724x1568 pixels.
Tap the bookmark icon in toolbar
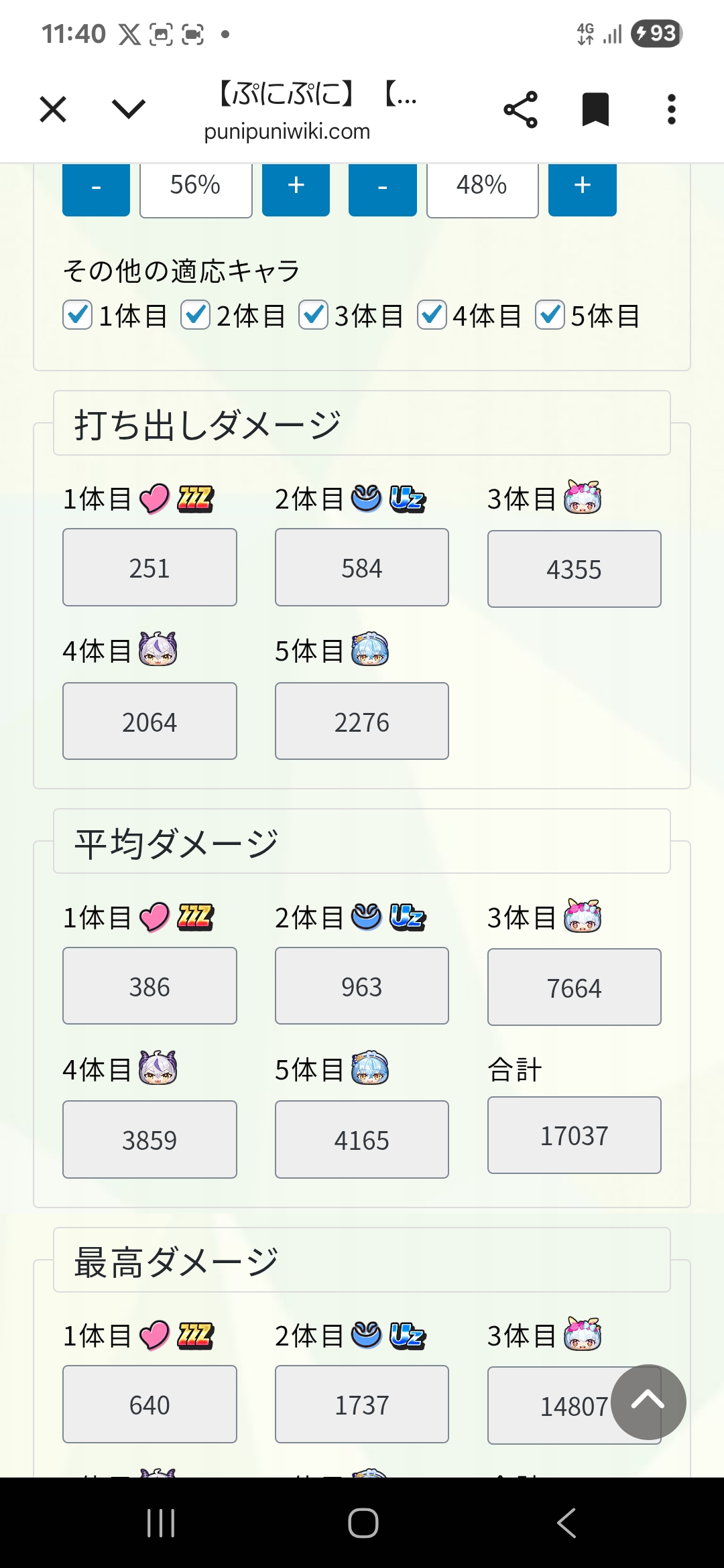pyautogui.click(x=595, y=109)
